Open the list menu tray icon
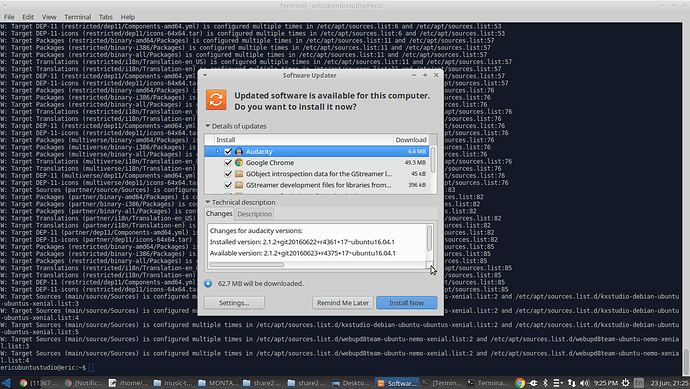 pyautogui.click(x=558, y=383)
